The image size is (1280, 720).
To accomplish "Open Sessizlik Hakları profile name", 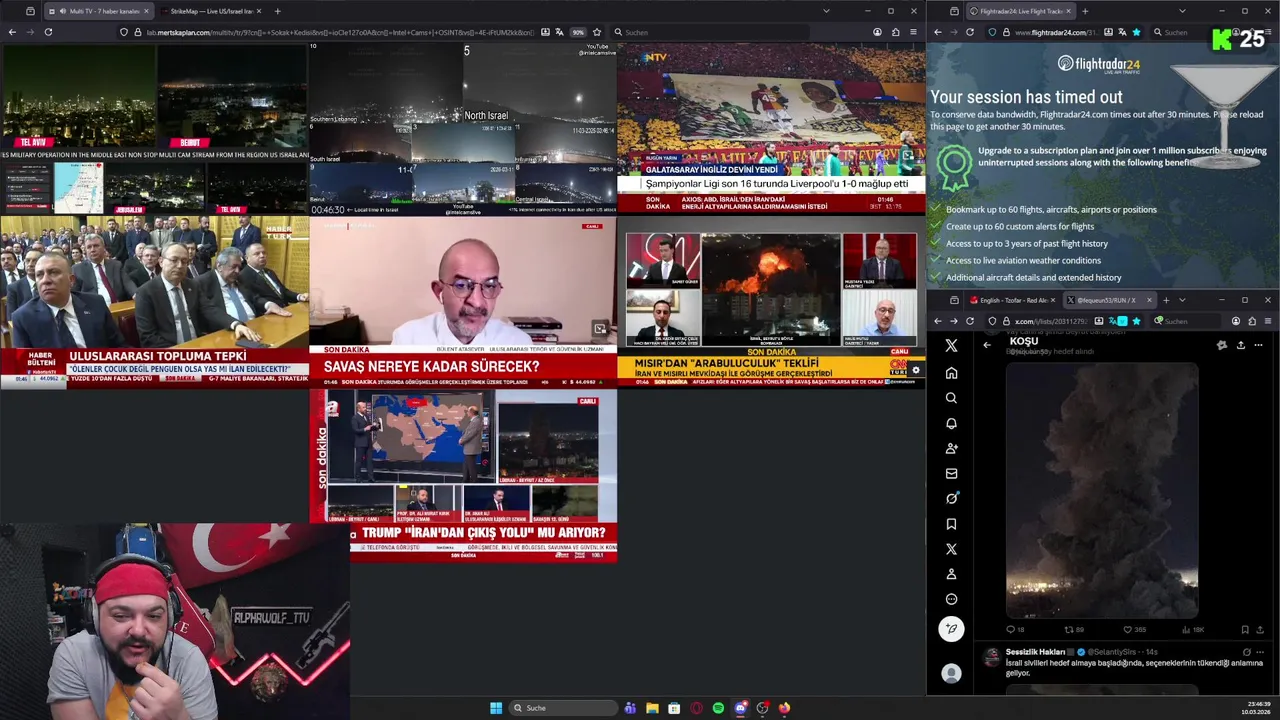I will (1035, 652).
